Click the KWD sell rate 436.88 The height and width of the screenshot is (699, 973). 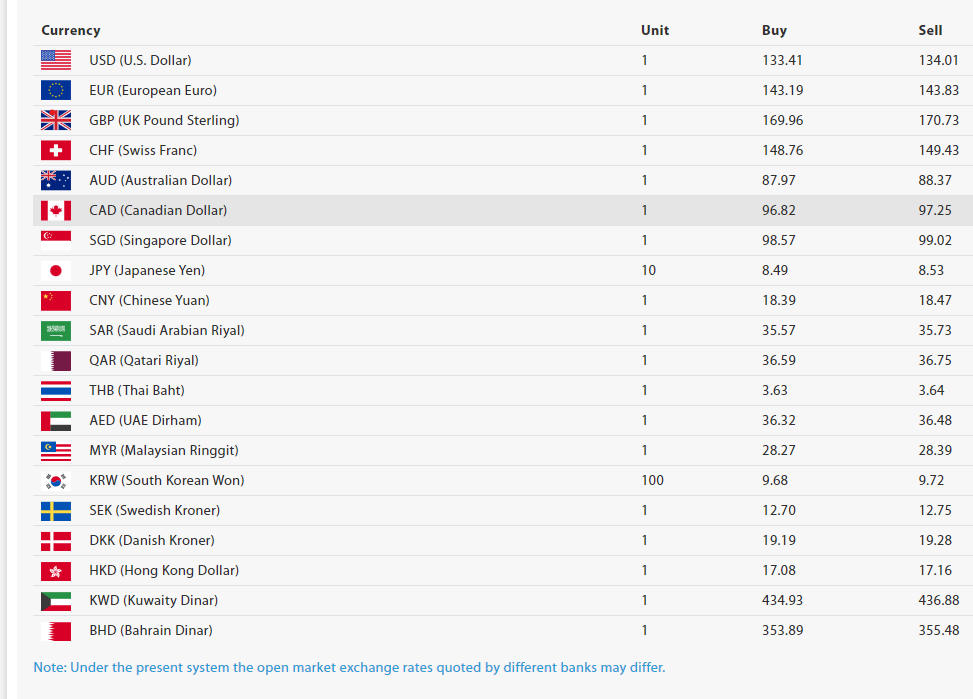[x=938, y=600]
